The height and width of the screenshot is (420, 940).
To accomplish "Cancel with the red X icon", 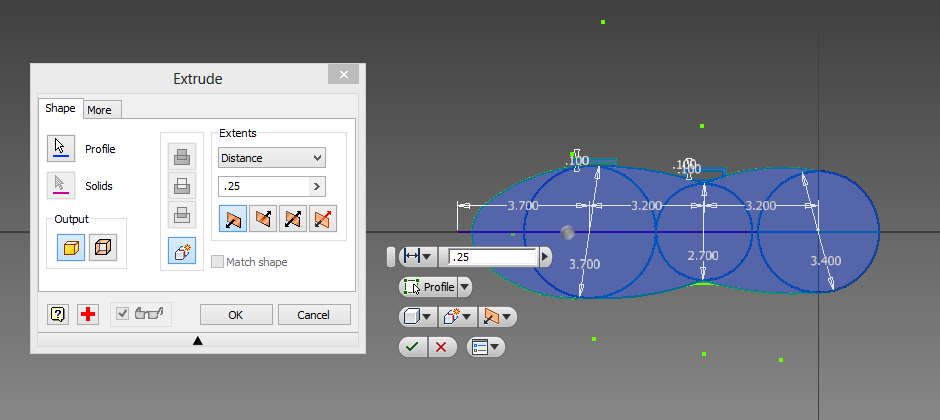I will click(442, 347).
